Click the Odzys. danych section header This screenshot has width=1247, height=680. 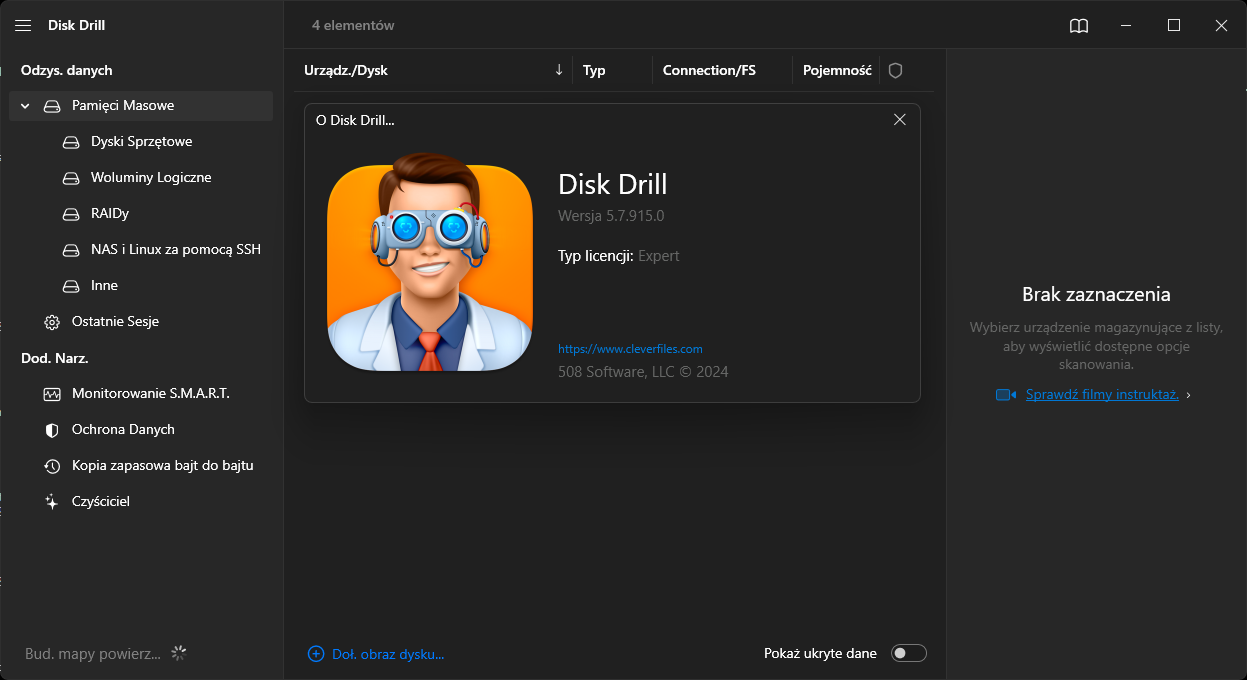(66, 70)
